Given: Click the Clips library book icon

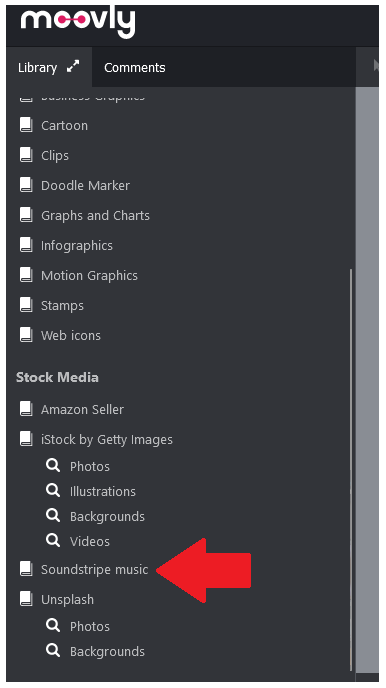Looking at the screenshot, I should click(x=26, y=155).
